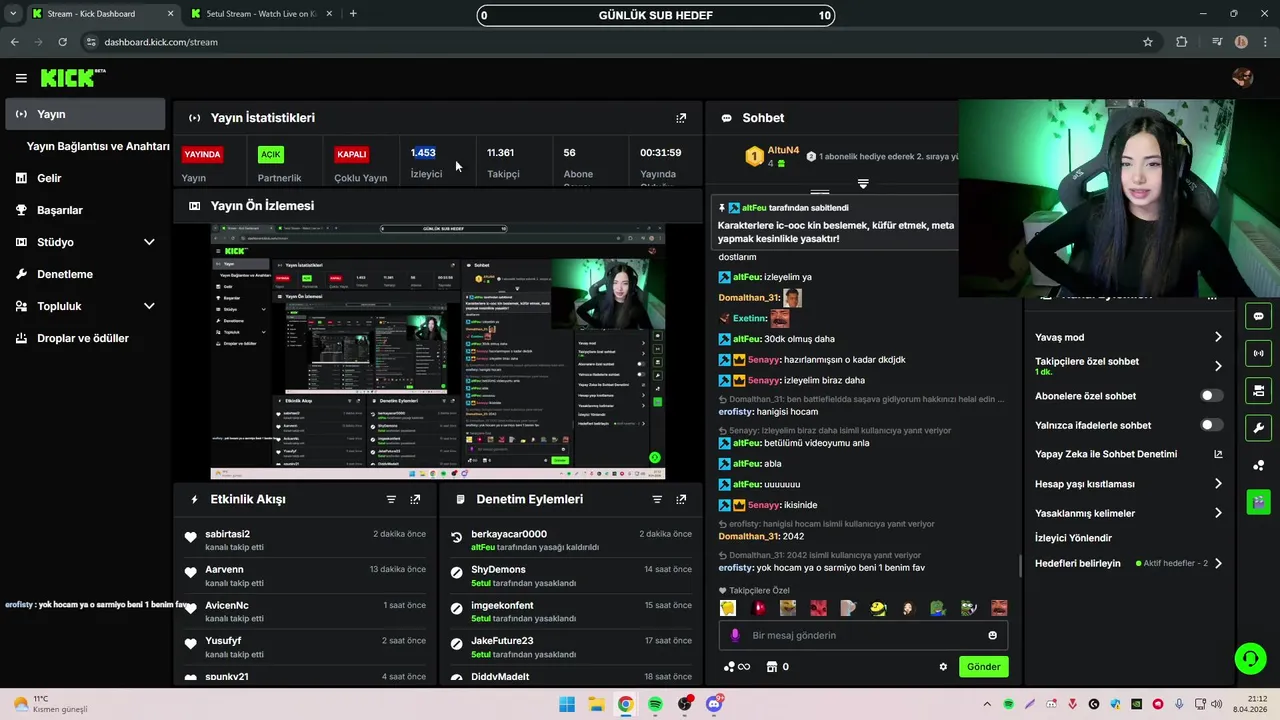Image resolution: width=1280 pixels, height=720 pixels.
Task: Open chat settings gear next to Gönder
Action: (942, 667)
